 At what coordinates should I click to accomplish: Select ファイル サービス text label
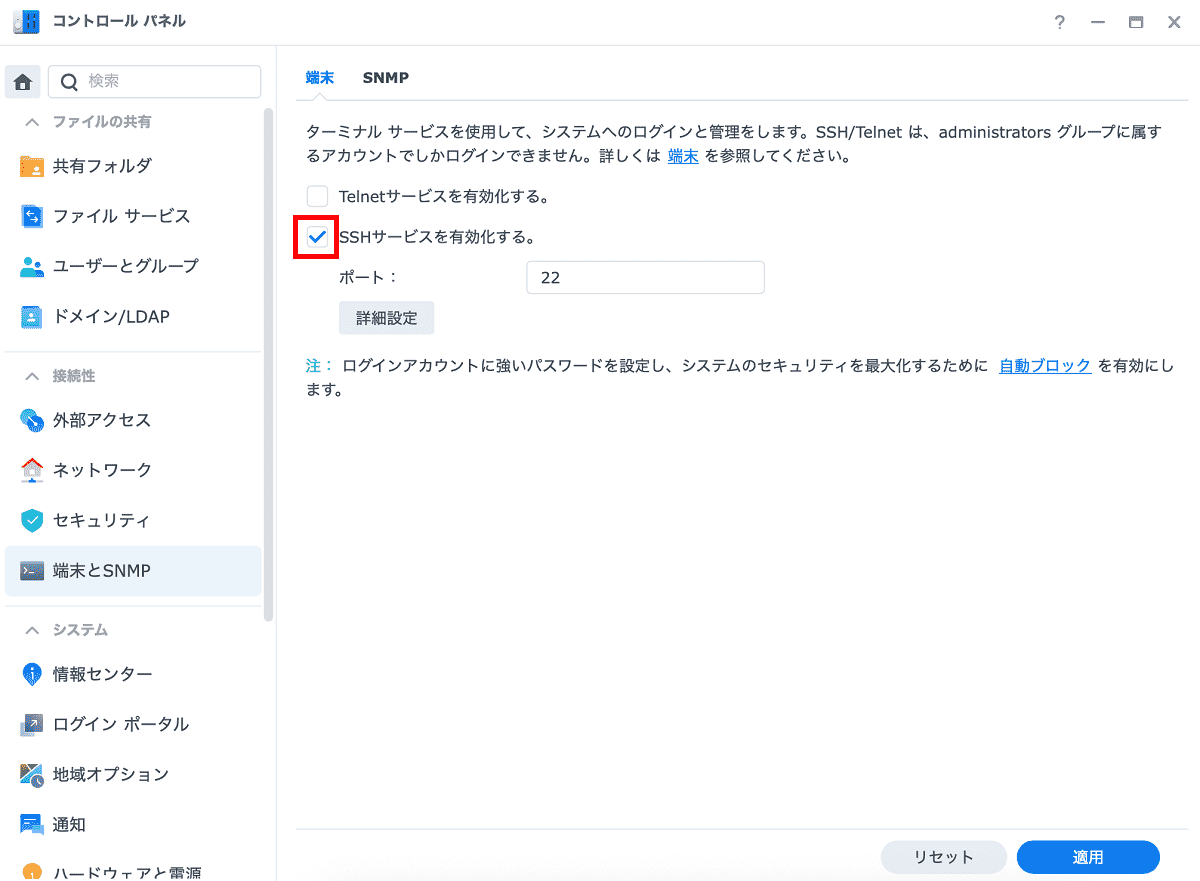pos(121,216)
